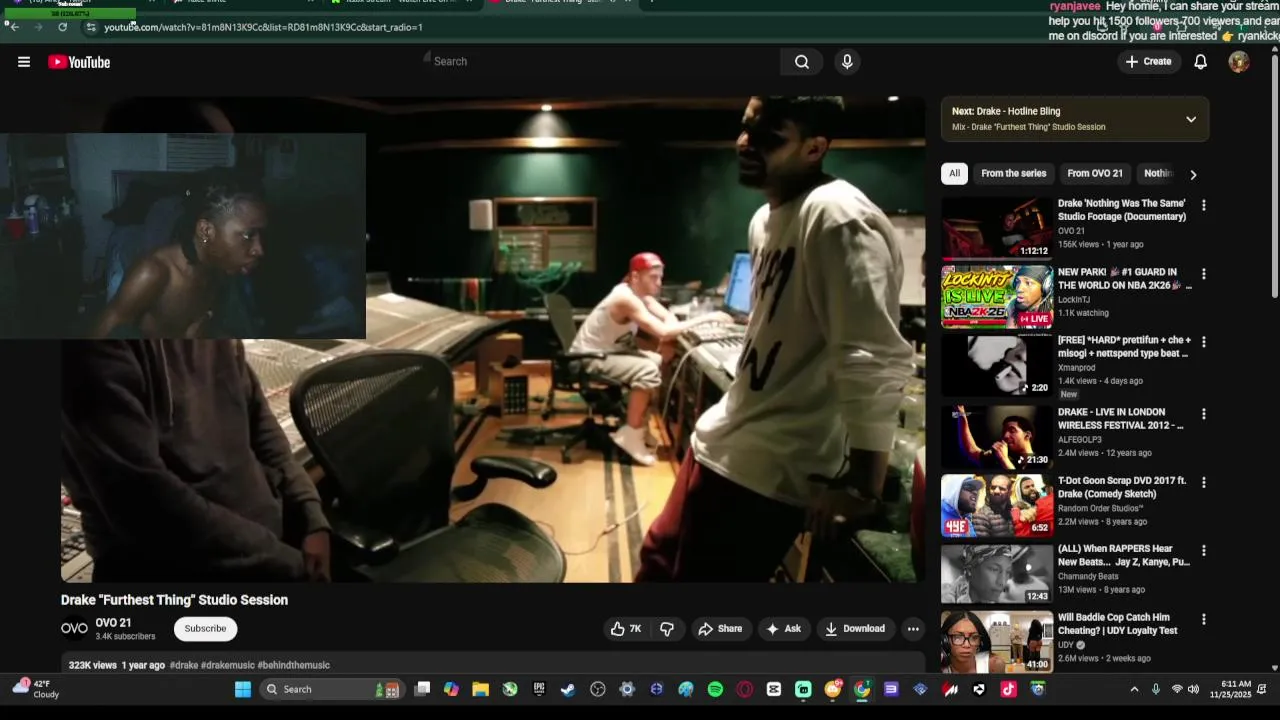Click the #behindthemusic hashtag
Image resolution: width=1280 pixels, height=720 pixels.
click(x=293, y=665)
